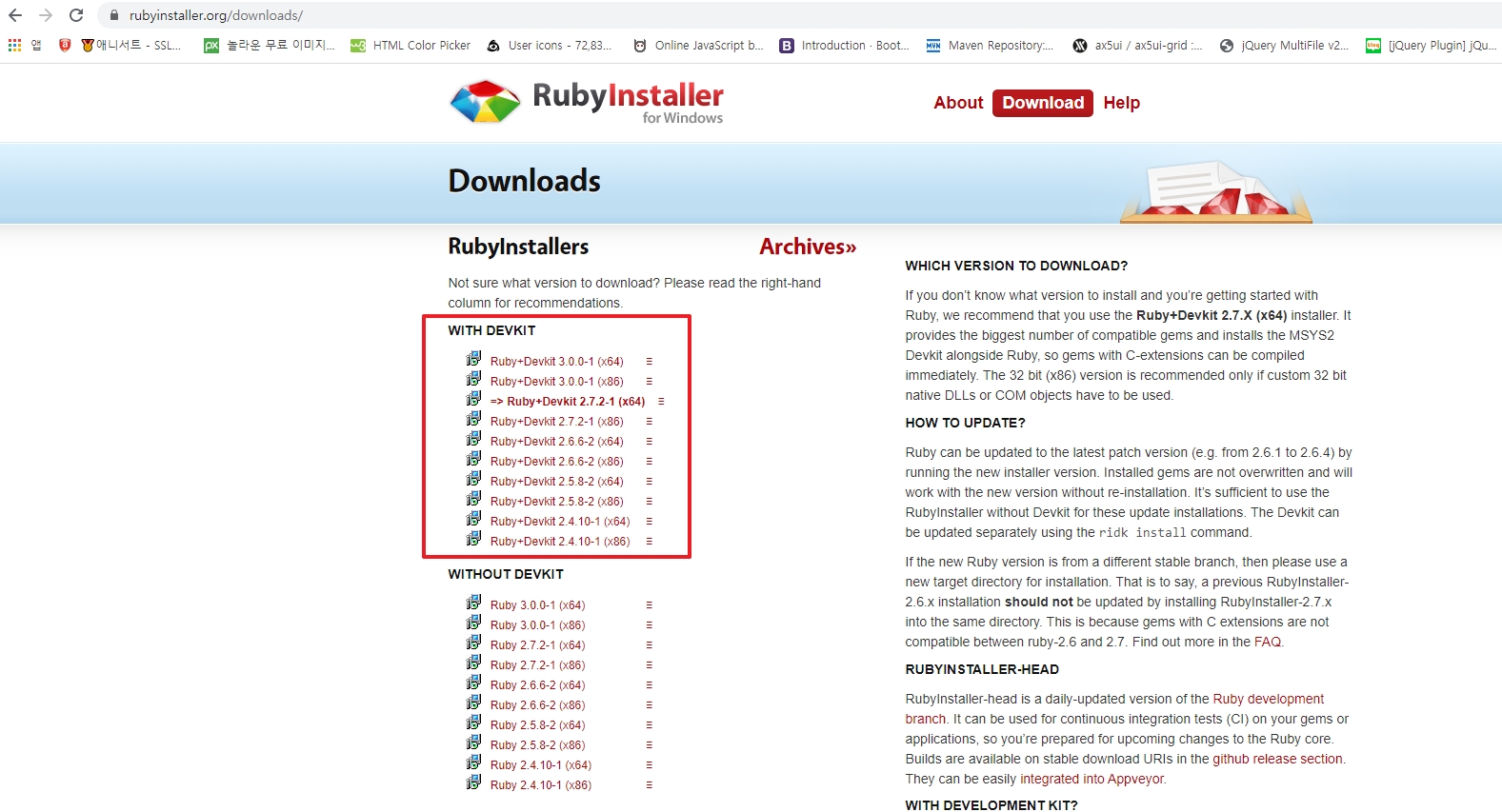The width and height of the screenshot is (1502, 812).
Task: Download Ruby 2.7.2-1 (x64) without Devkit
Action: (x=538, y=645)
